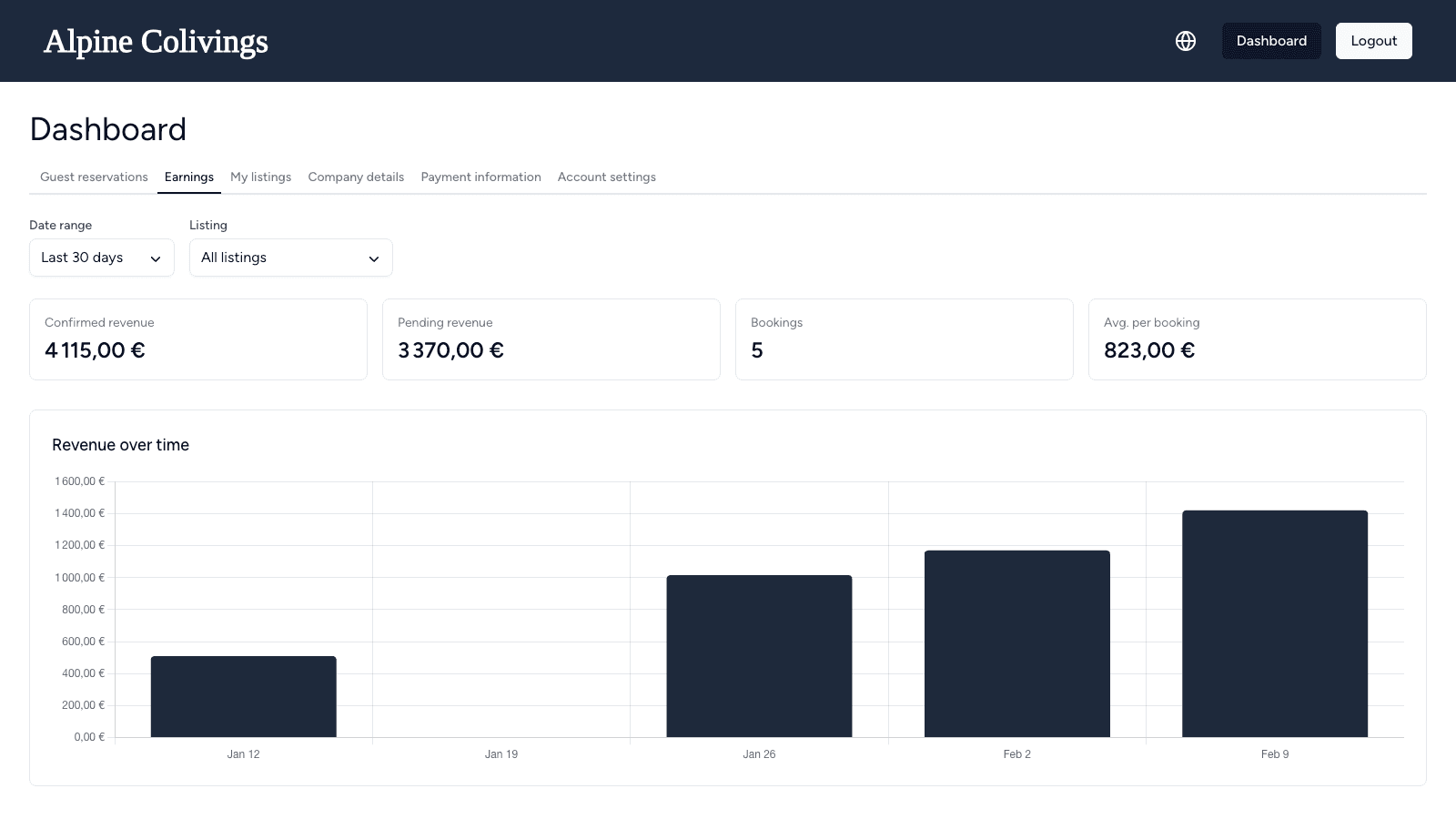Click the Jan 12 revenue bar

[x=243, y=697]
